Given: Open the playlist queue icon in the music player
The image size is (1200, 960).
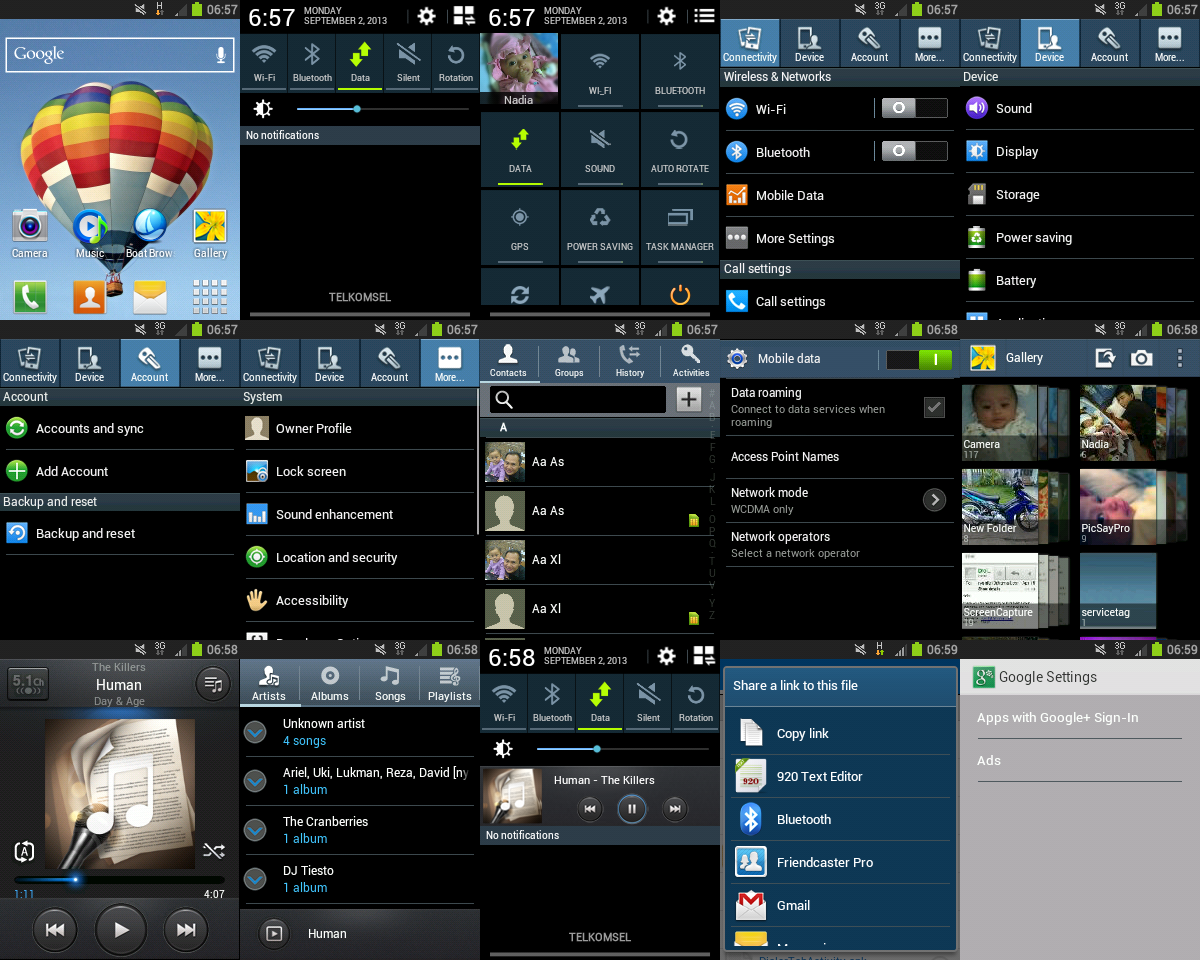Looking at the screenshot, I should point(213,684).
